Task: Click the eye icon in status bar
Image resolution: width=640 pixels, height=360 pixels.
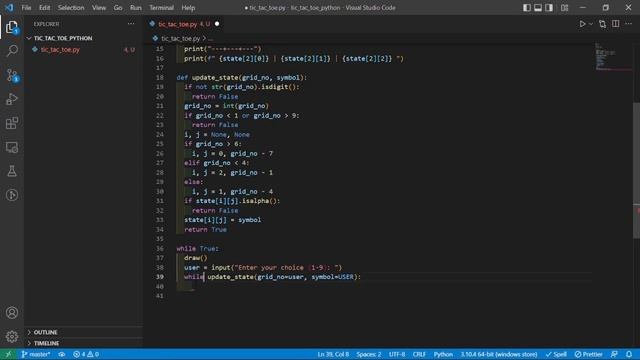Action: (x=62, y=354)
